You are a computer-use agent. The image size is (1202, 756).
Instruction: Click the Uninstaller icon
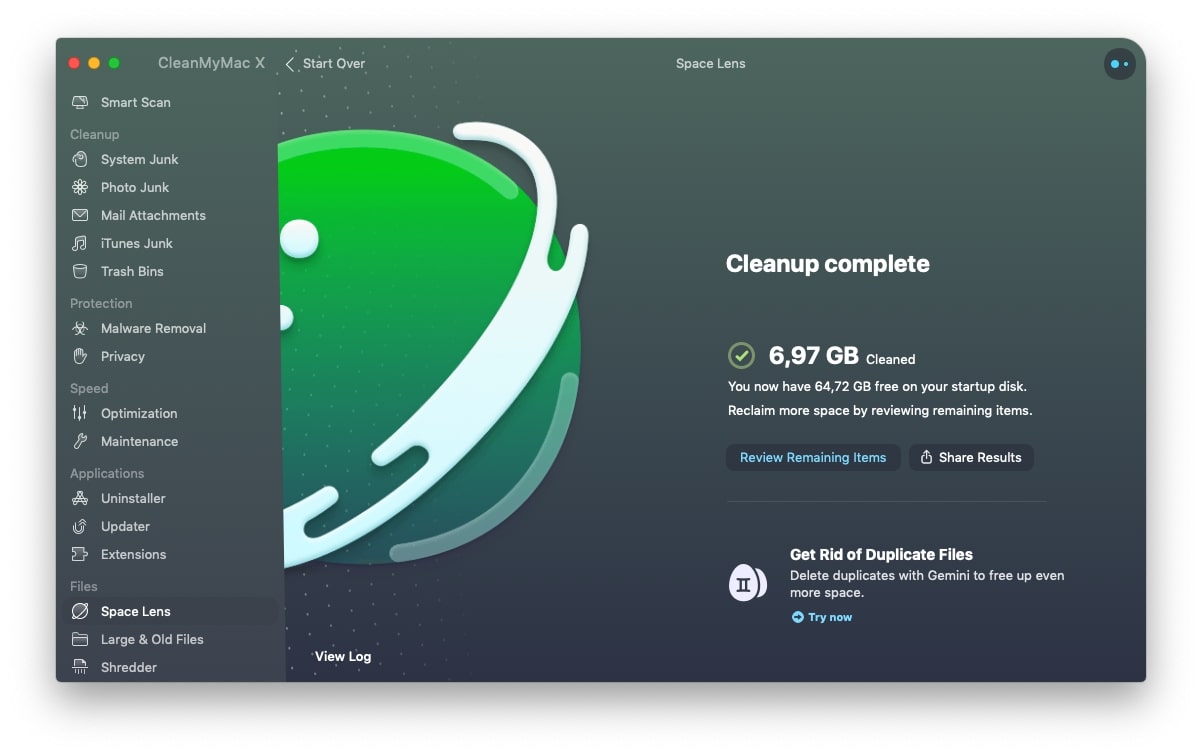[x=80, y=498]
